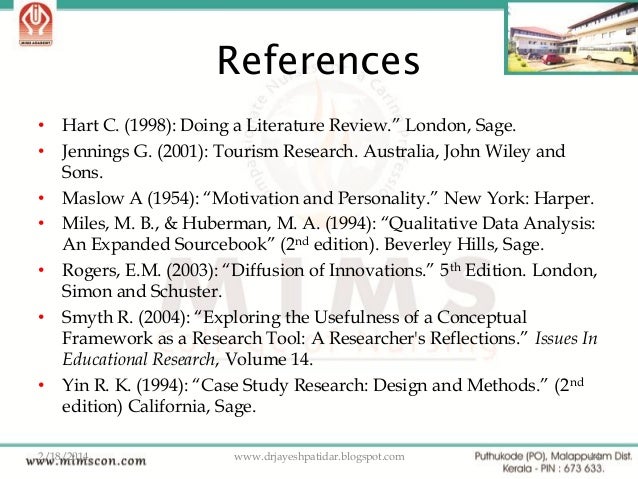The image size is (638, 479).
Task: Click the References heading
Action: (x=318, y=61)
